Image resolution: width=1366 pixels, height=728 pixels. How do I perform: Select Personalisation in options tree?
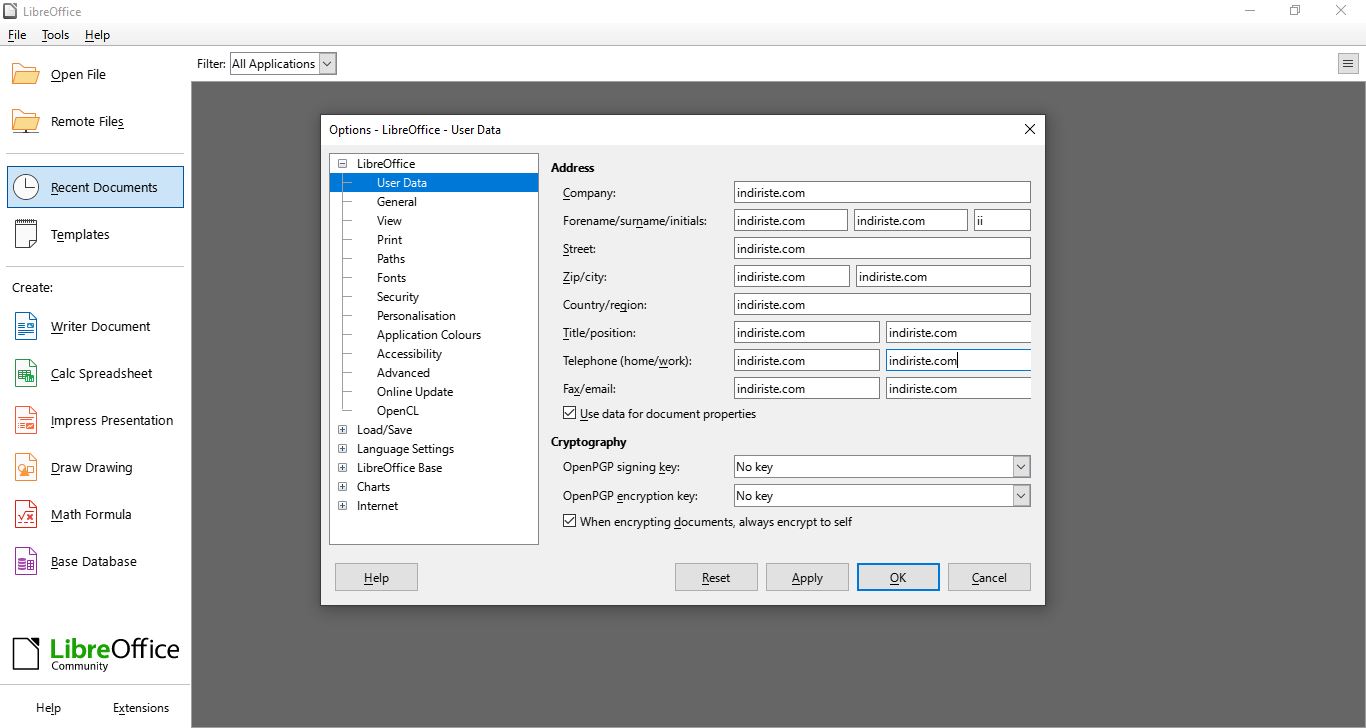416,315
